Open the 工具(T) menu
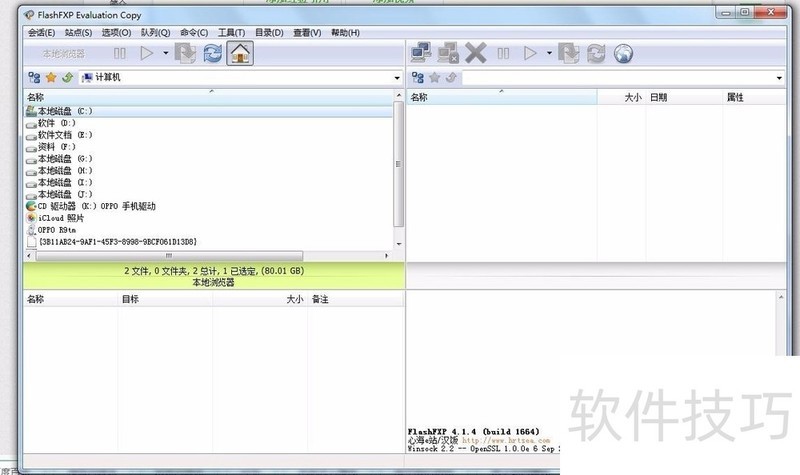Viewport: 800px width, 475px height. (232, 33)
